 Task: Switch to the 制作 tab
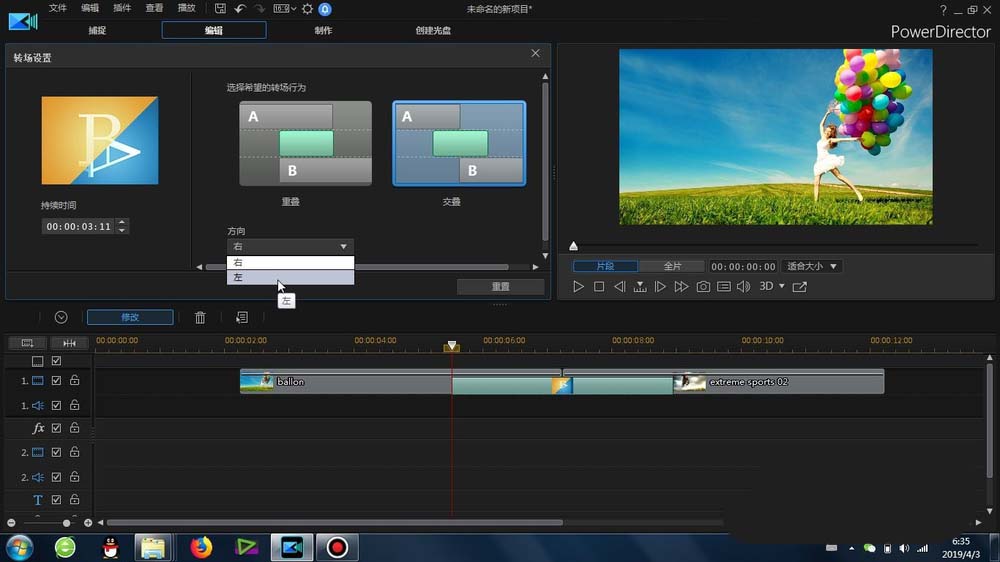point(324,31)
